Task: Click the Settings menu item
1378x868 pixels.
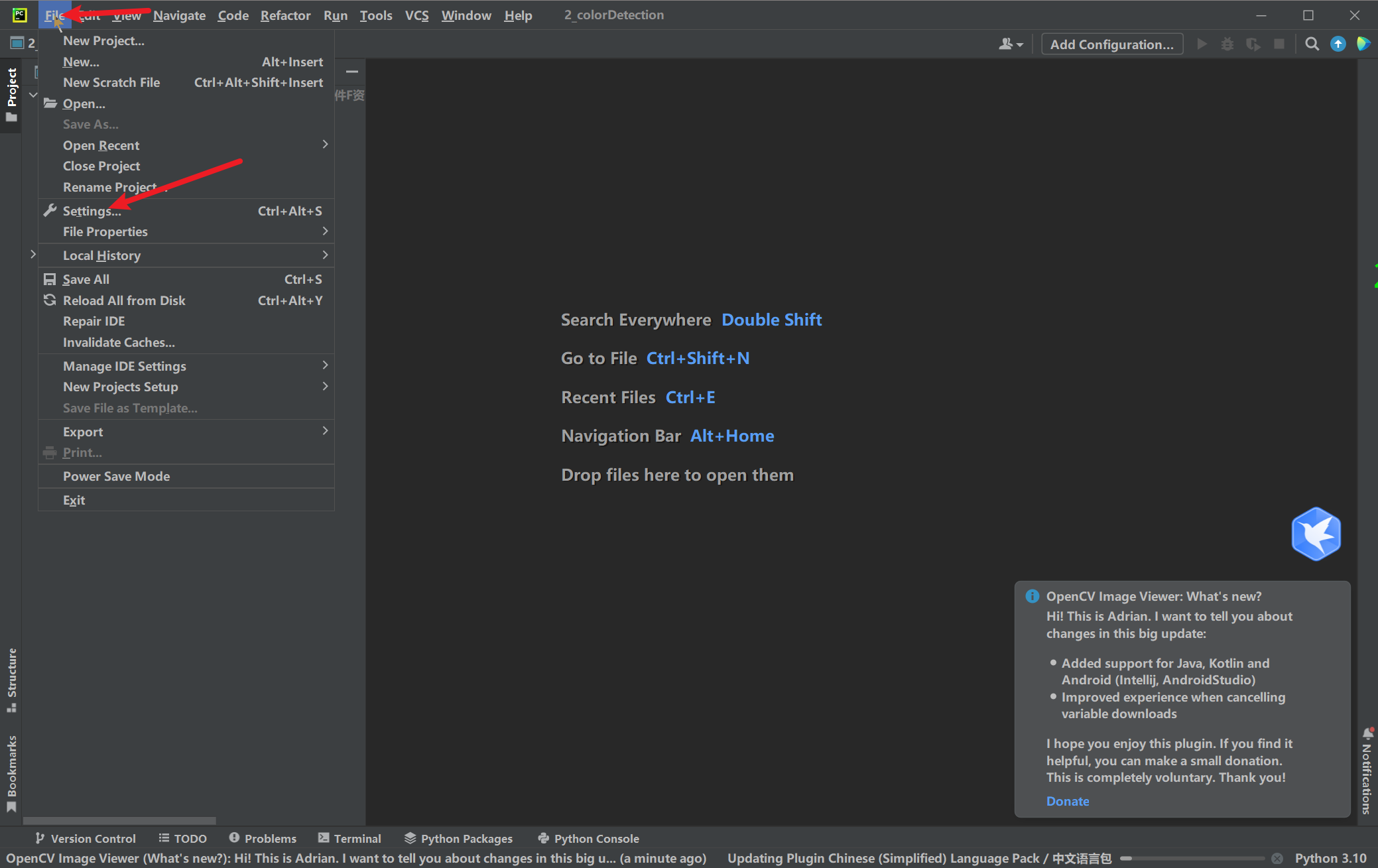Action: click(x=91, y=211)
